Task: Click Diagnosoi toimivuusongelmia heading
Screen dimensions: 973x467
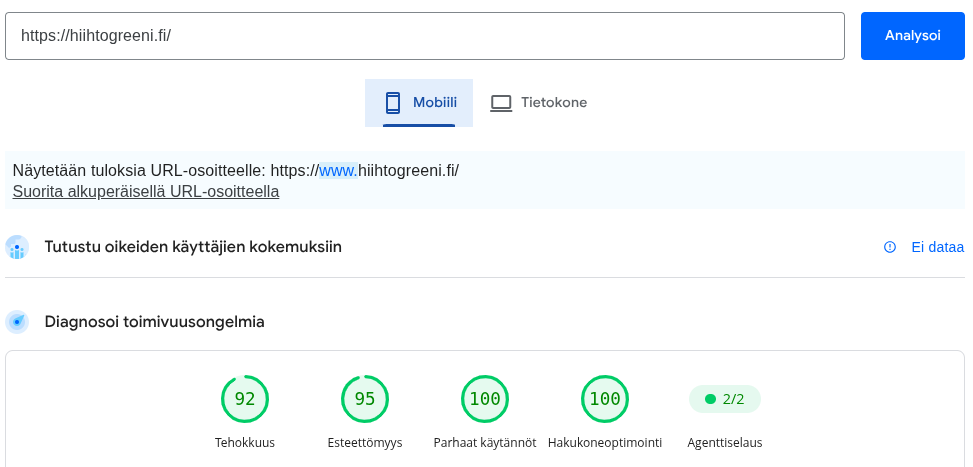Action: (155, 322)
